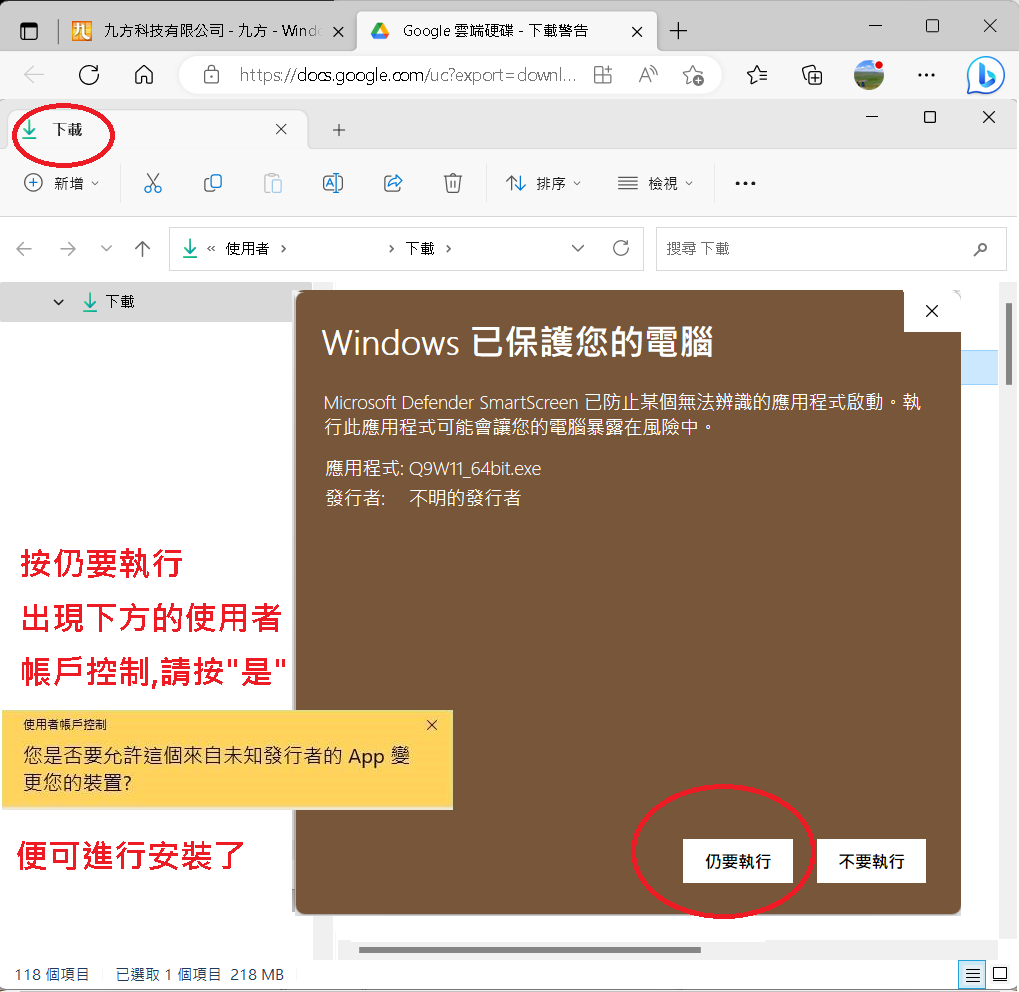Click the rename icon

(333, 183)
